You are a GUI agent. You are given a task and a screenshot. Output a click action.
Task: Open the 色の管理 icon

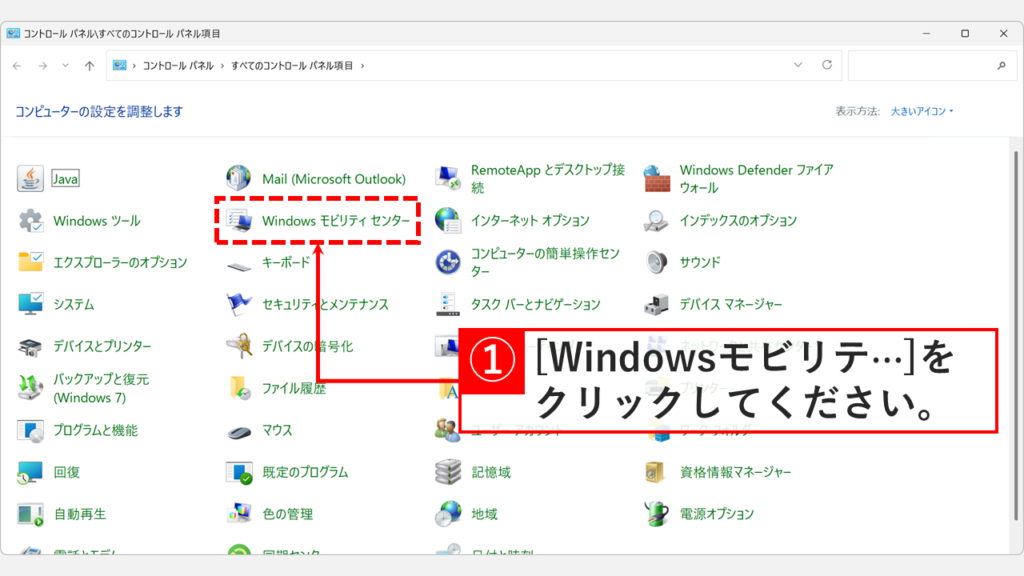(239, 514)
